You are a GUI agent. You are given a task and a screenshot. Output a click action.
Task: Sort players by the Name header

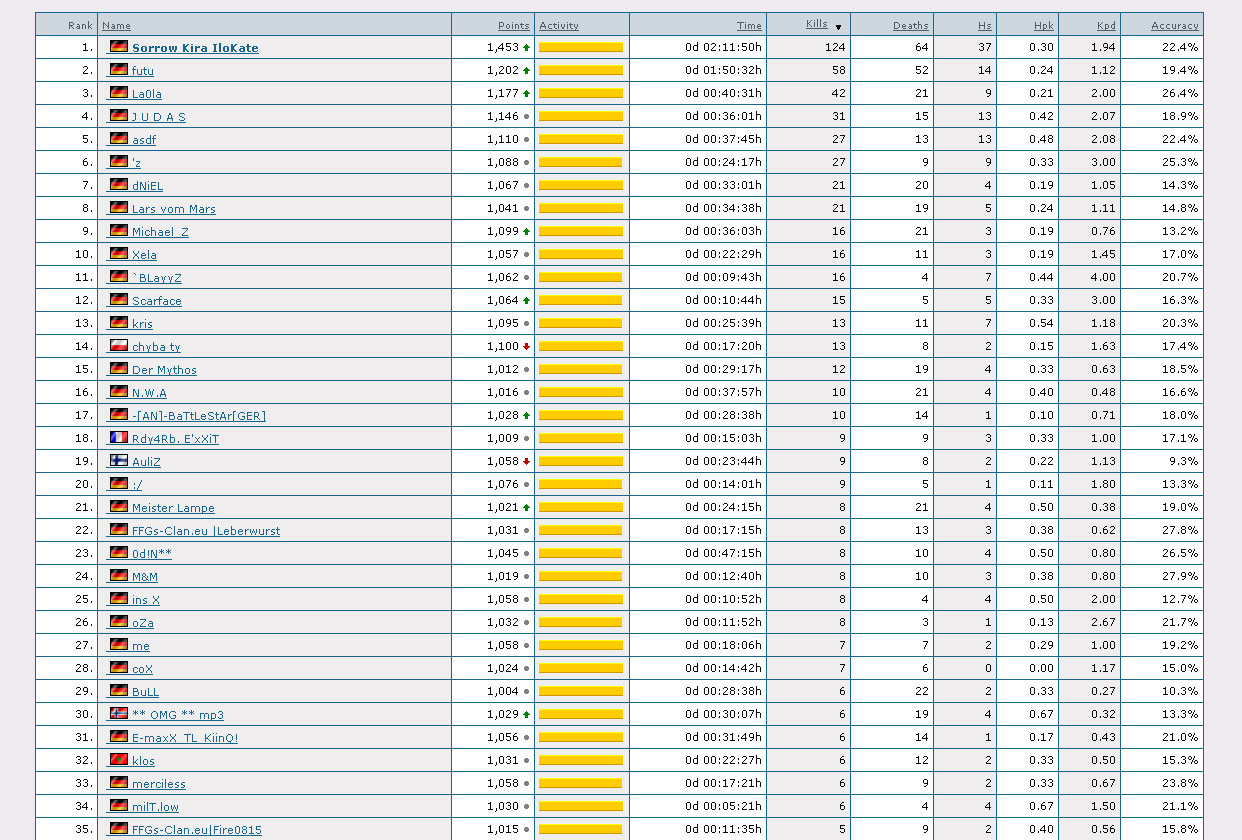point(116,26)
